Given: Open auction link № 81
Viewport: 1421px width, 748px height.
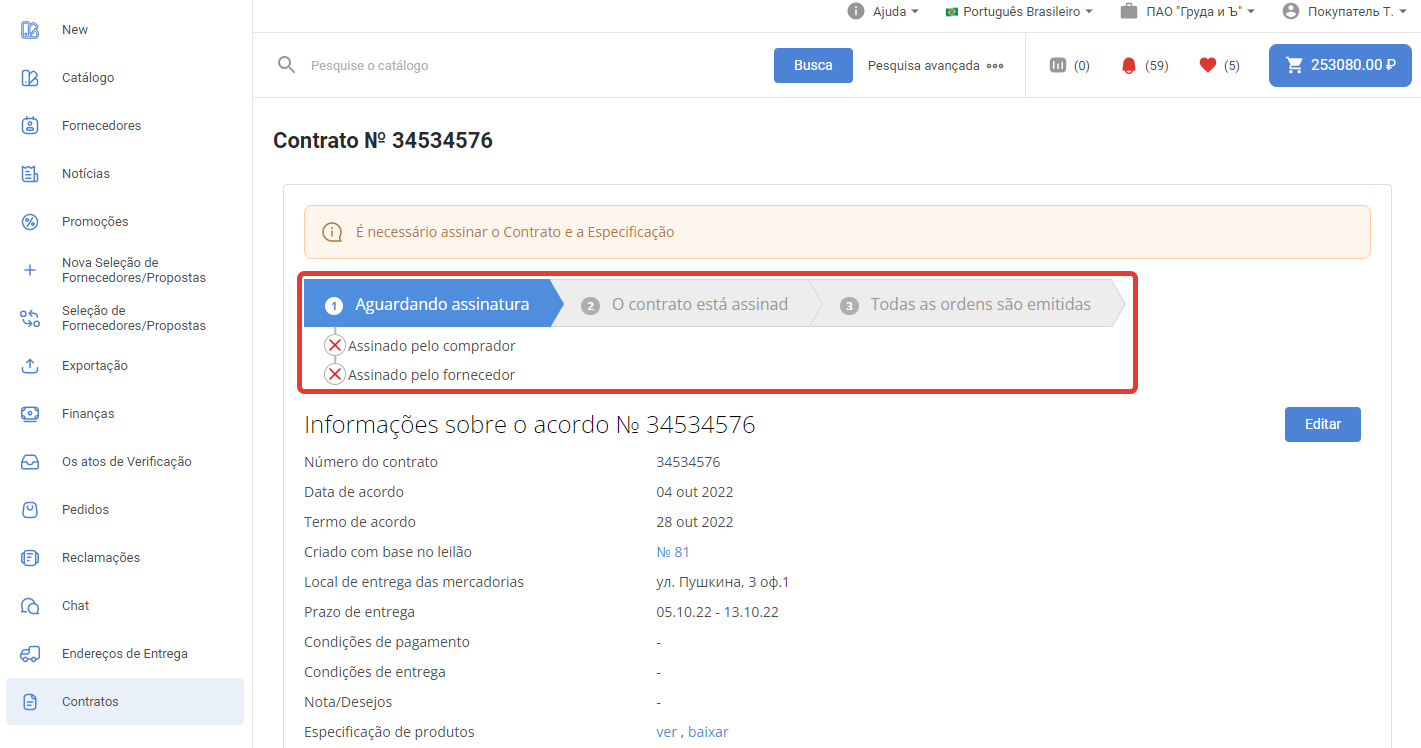Looking at the screenshot, I should tap(673, 552).
